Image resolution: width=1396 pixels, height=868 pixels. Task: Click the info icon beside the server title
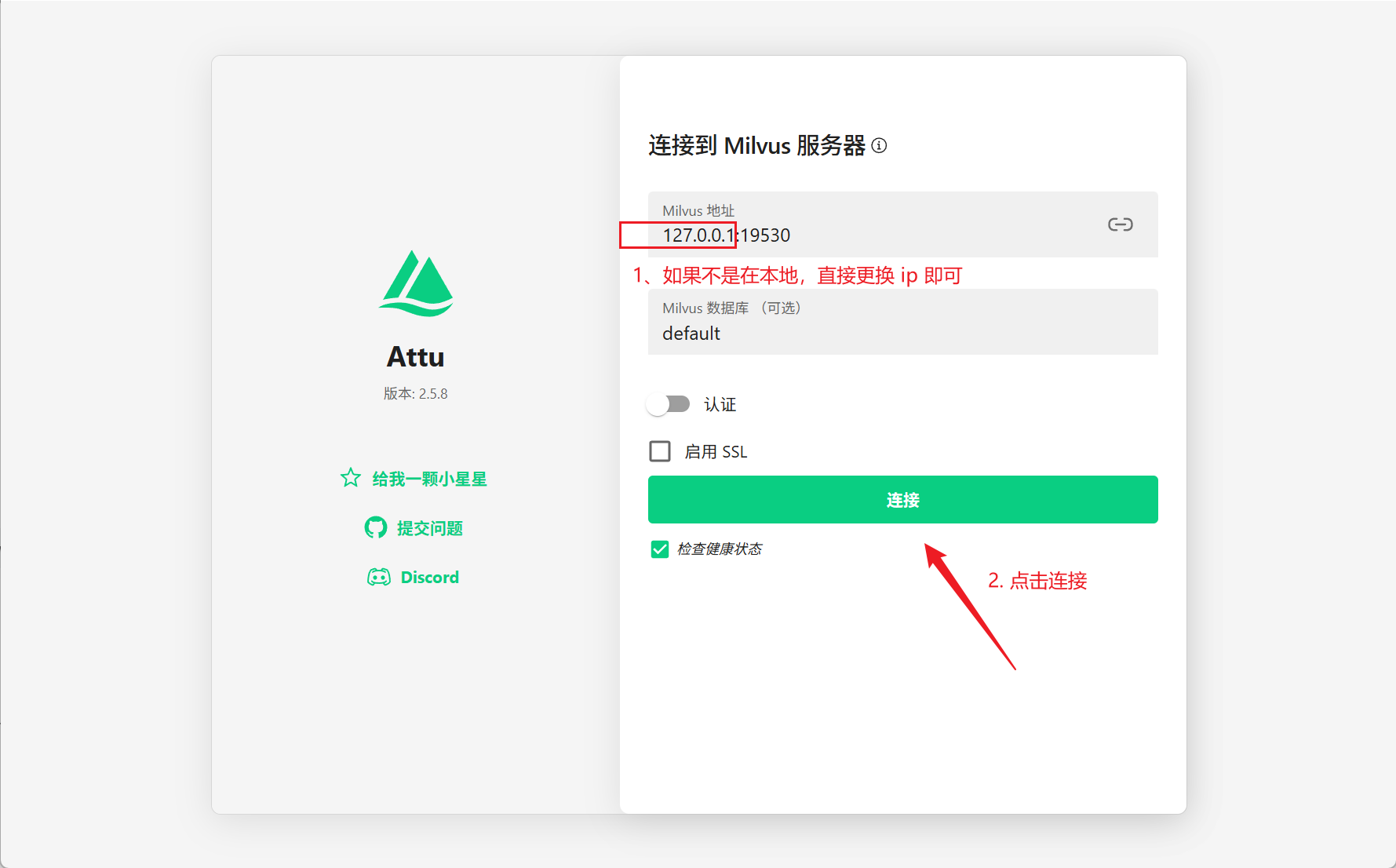(879, 145)
